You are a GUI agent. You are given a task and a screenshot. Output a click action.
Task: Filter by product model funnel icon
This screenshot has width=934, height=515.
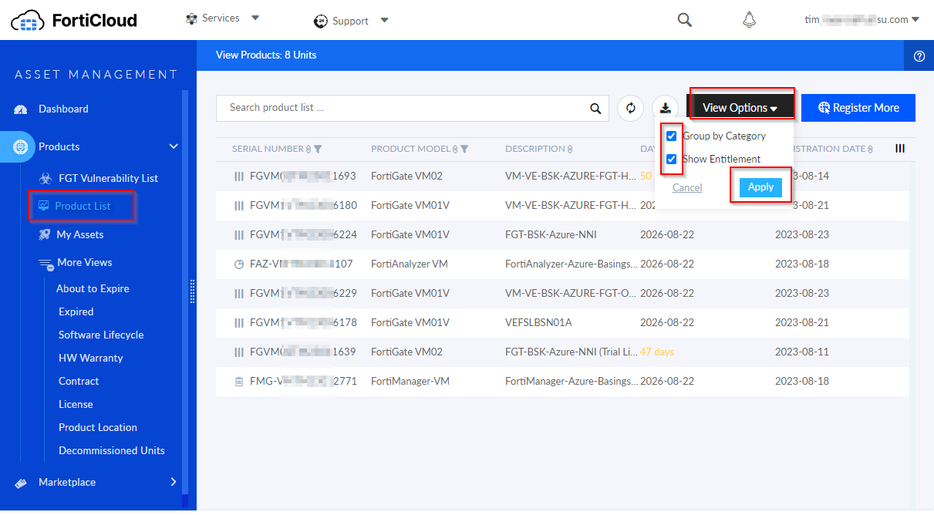point(464,149)
